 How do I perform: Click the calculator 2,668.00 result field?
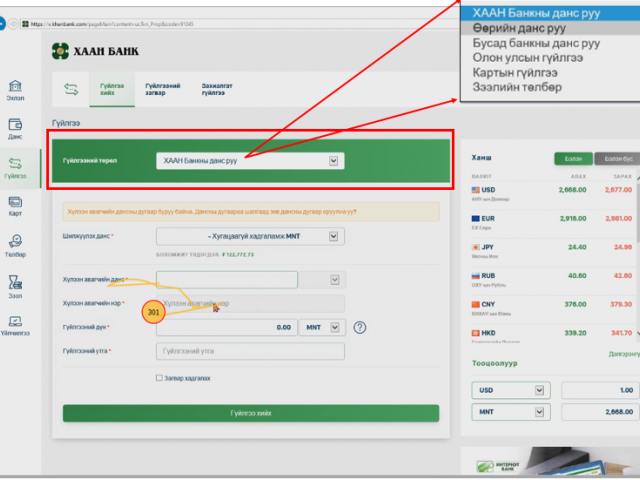point(600,412)
